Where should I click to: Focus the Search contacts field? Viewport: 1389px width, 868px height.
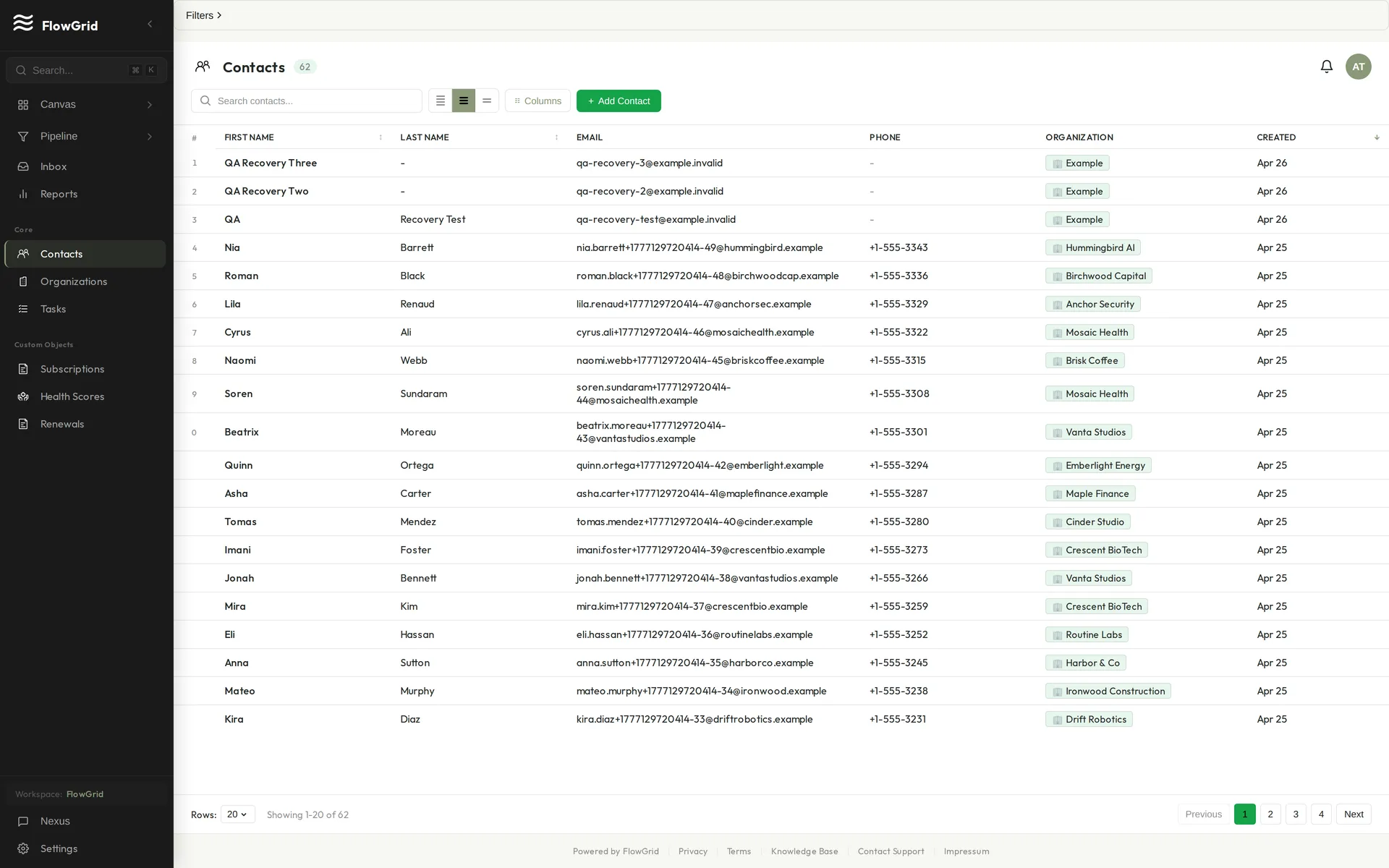(x=307, y=101)
